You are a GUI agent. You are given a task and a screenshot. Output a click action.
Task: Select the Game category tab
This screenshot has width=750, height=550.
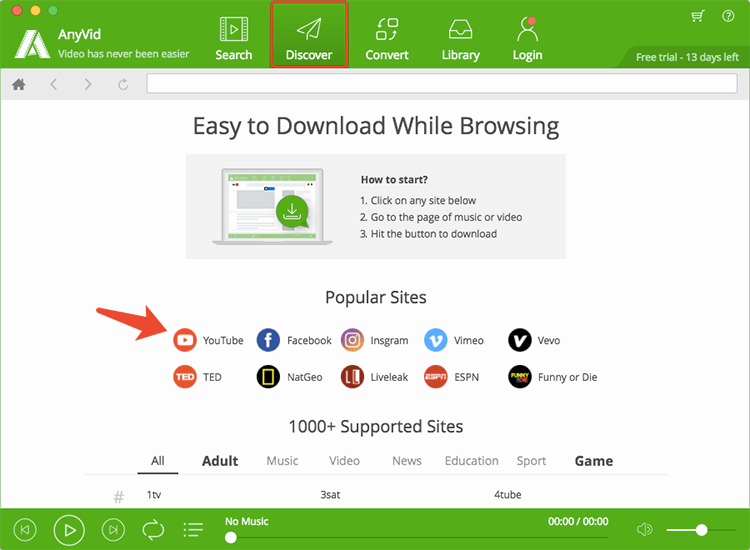[594, 461]
